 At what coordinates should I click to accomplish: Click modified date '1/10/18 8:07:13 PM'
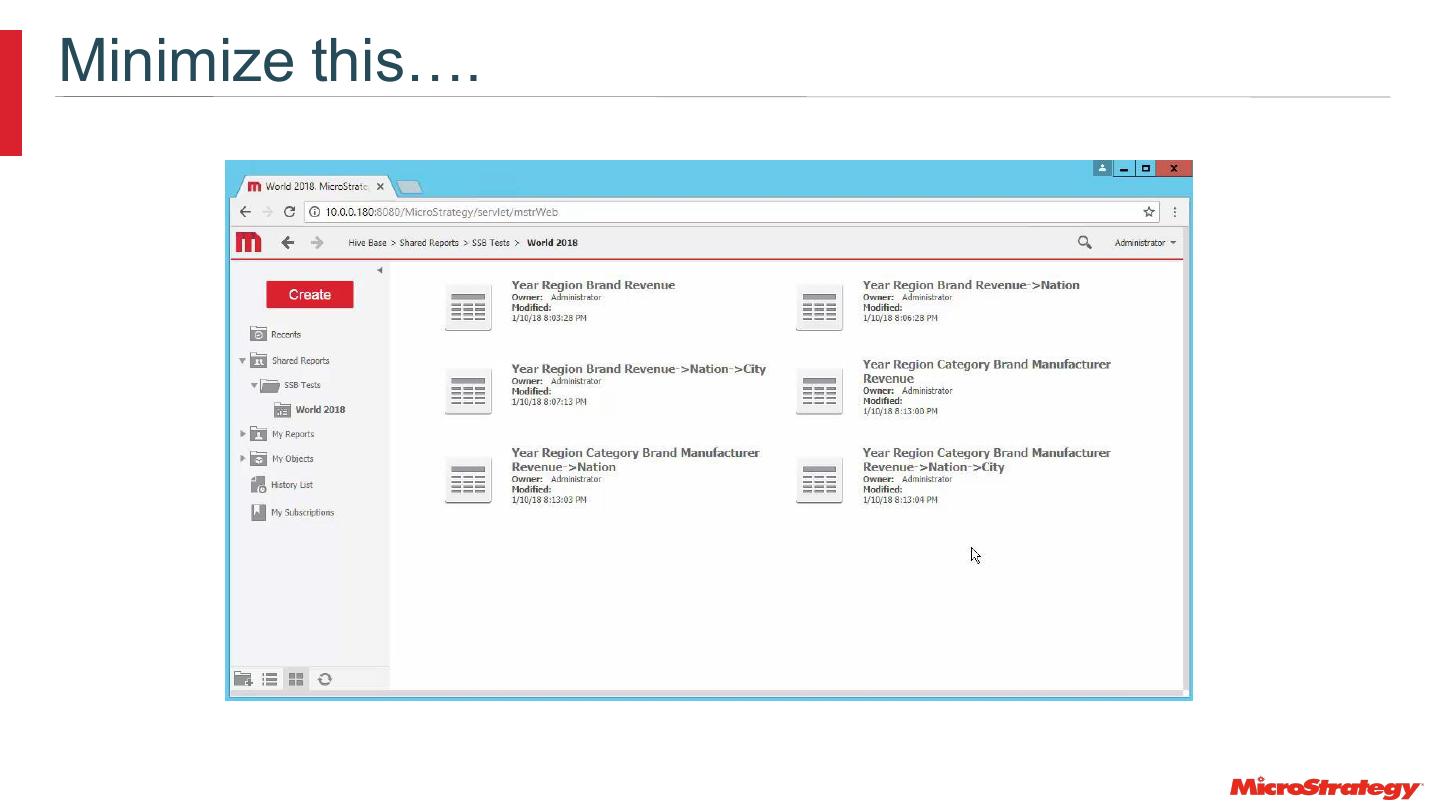pos(549,402)
